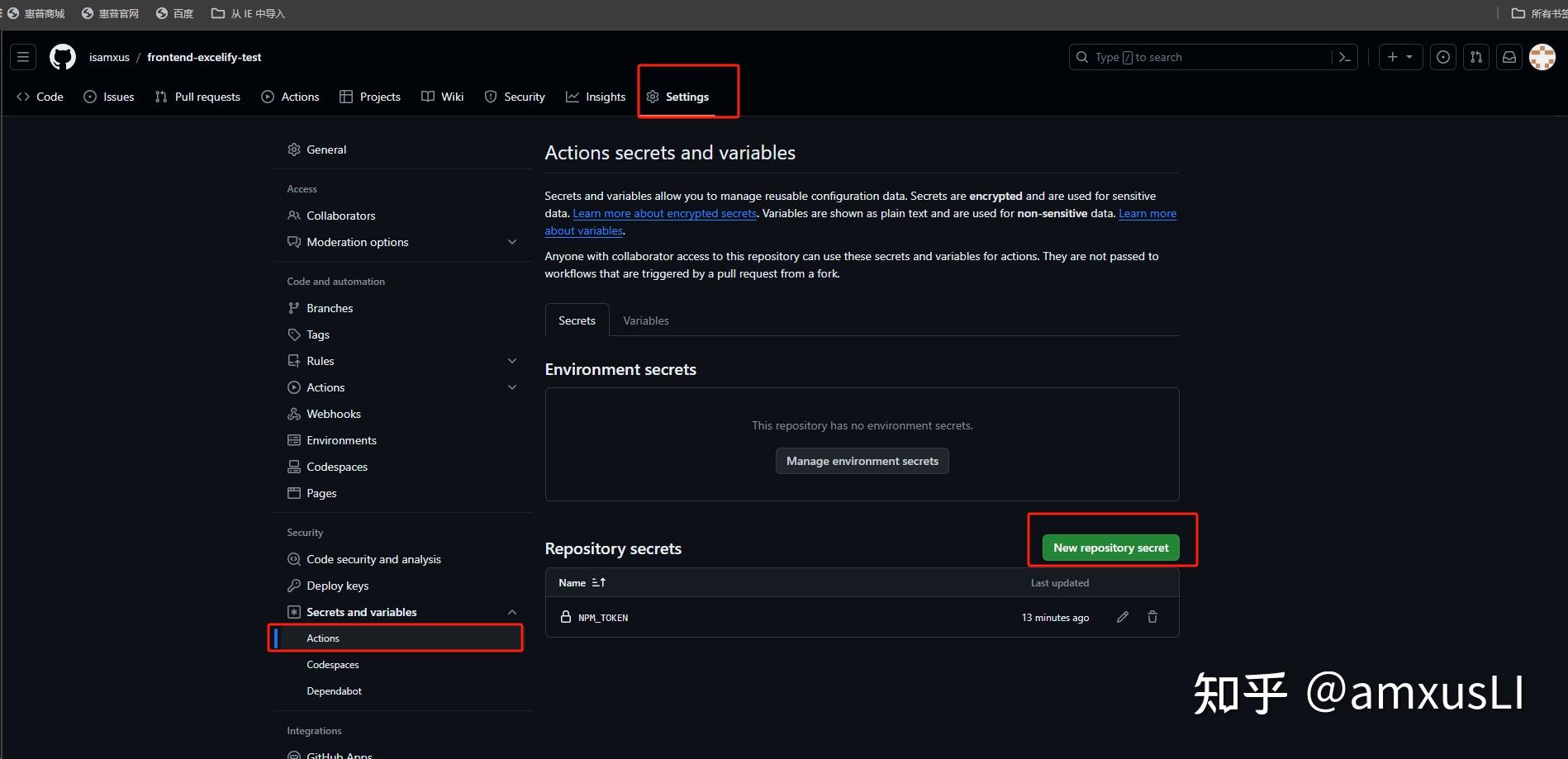1568x759 pixels.
Task: Open the pull requests icon in header
Action: pyautogui.click(x=1476, y=57)
